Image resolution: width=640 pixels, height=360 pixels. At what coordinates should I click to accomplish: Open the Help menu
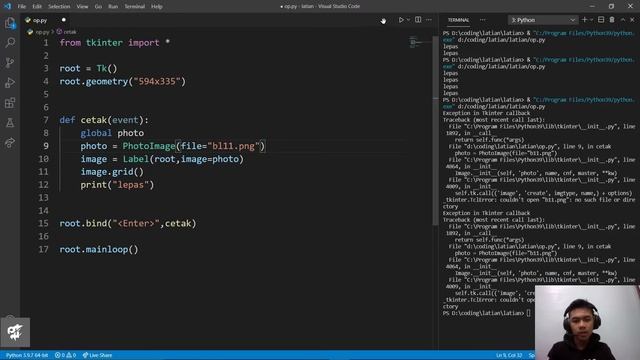[157, 7]
